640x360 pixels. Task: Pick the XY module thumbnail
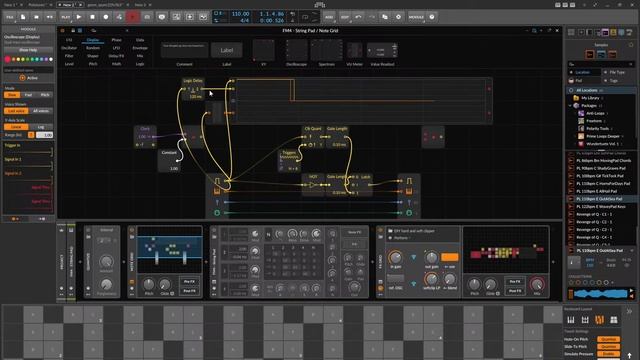(x=264, y=50)
